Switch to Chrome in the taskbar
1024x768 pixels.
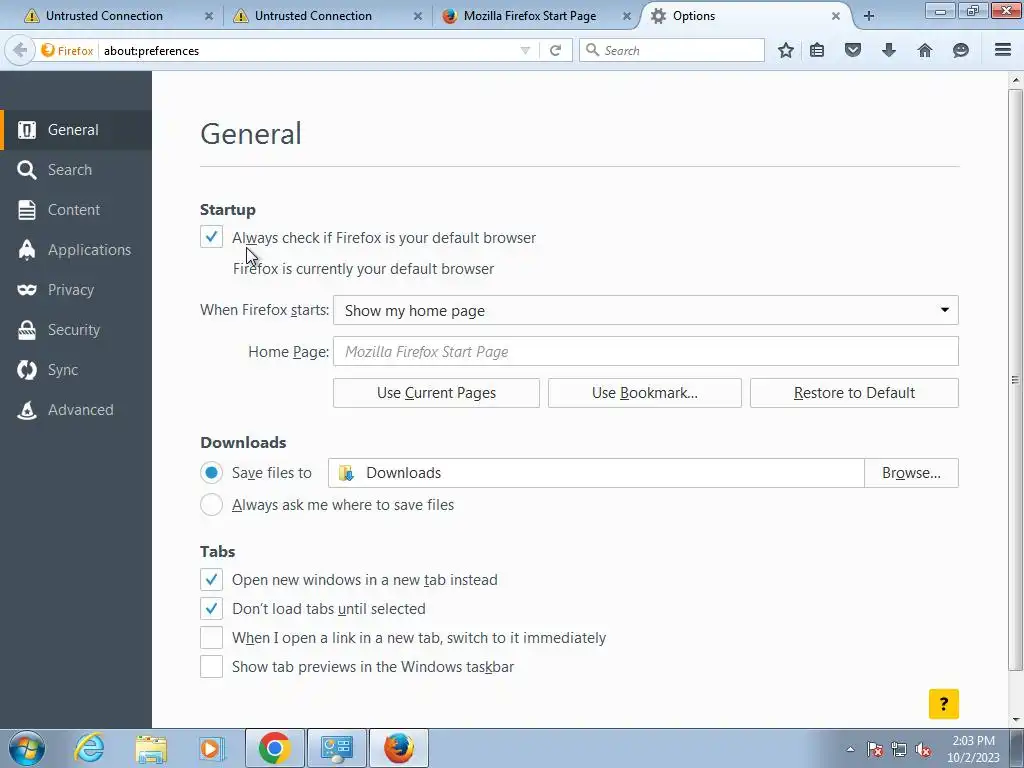coord(274,748)
